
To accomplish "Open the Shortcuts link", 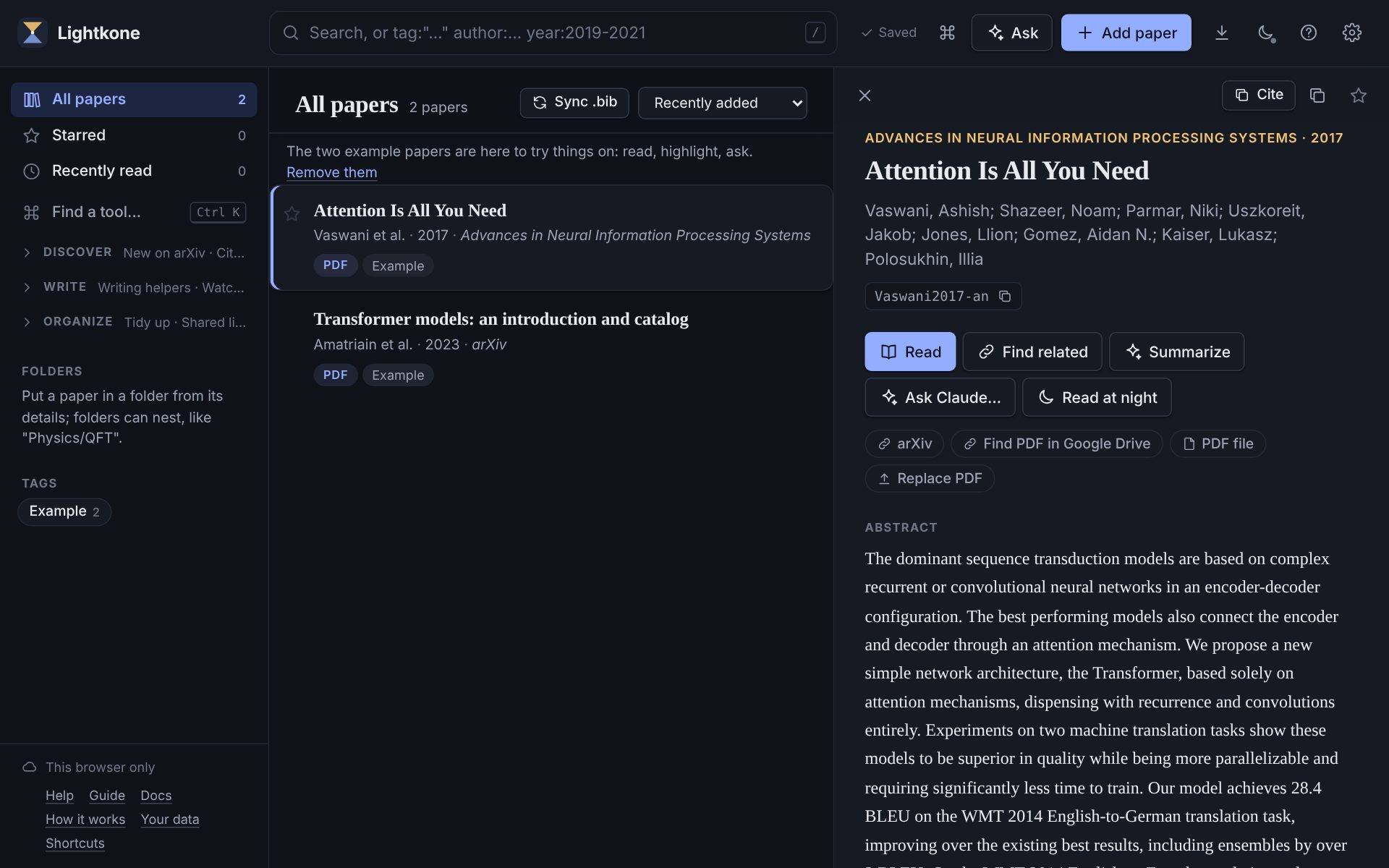I will pyautogui.click(x=75, y=843).
